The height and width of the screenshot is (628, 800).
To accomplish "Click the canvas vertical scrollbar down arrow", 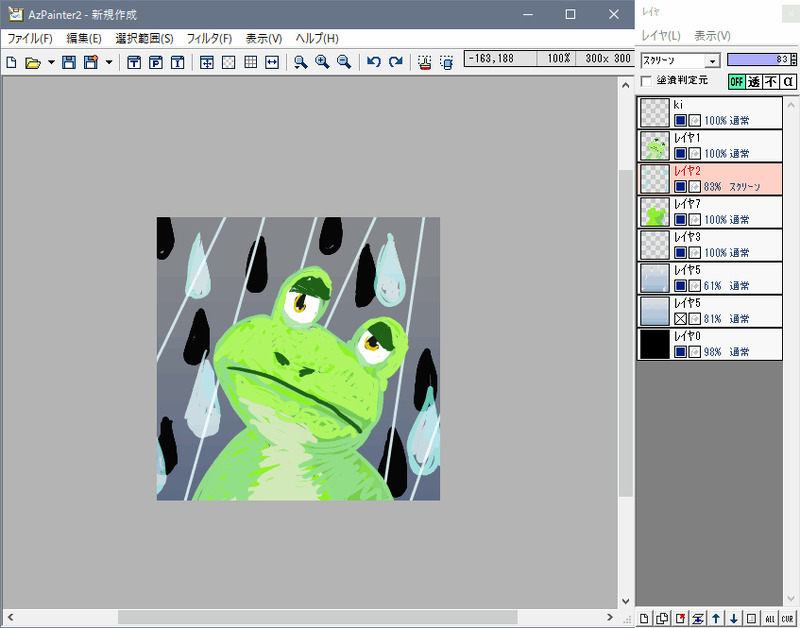I will click(x=626, y=601).
